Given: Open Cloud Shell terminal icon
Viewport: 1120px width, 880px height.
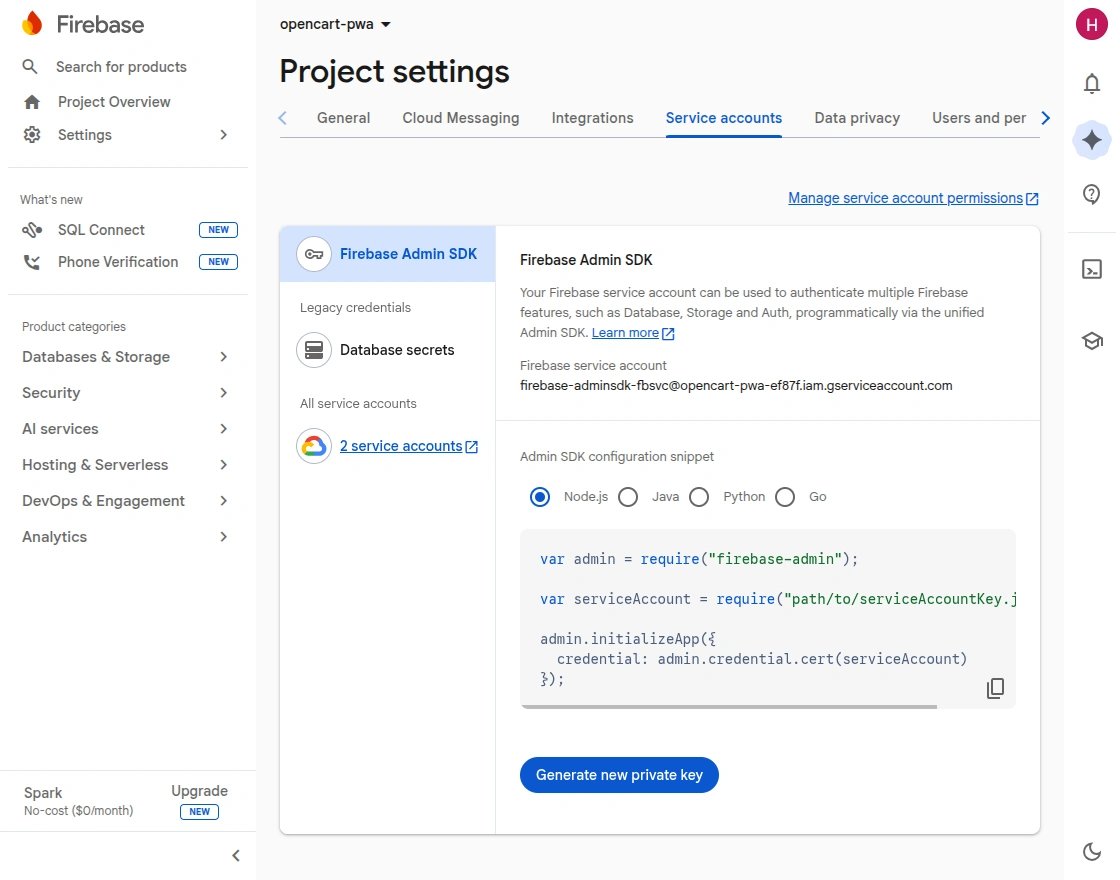Looking at the screenshot, I should (x=1091, y=269).
